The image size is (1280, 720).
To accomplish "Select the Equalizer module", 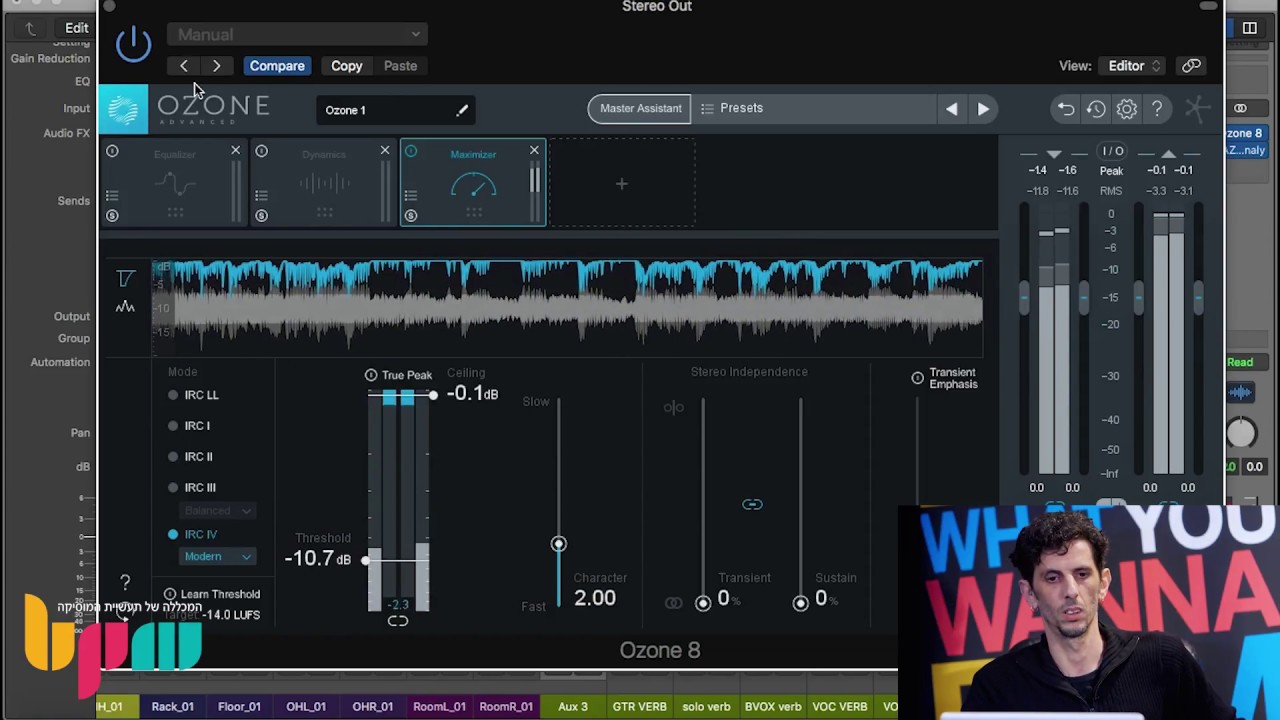I will pyautogui.click(x=175, y=183).
